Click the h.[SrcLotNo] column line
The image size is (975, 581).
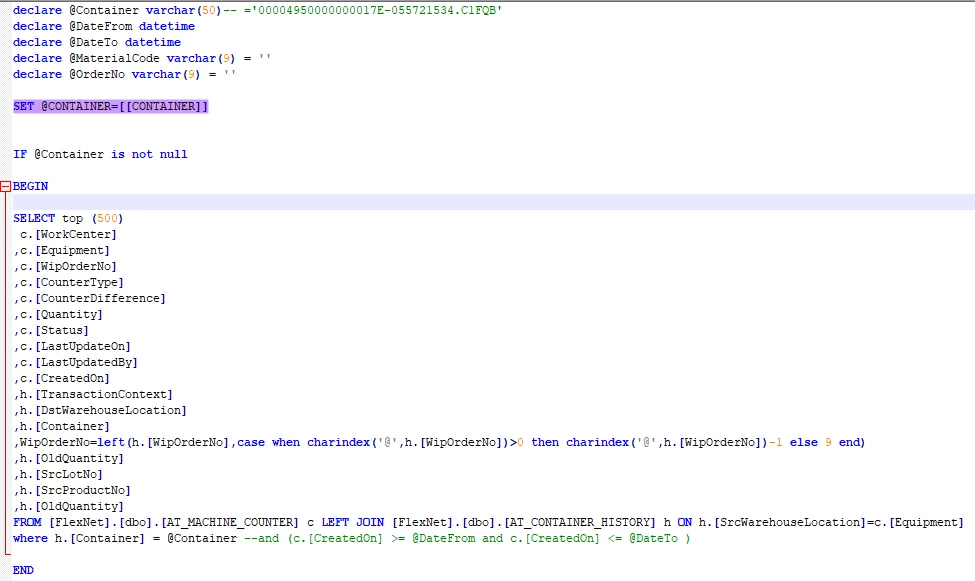click(x=58, y=474)
